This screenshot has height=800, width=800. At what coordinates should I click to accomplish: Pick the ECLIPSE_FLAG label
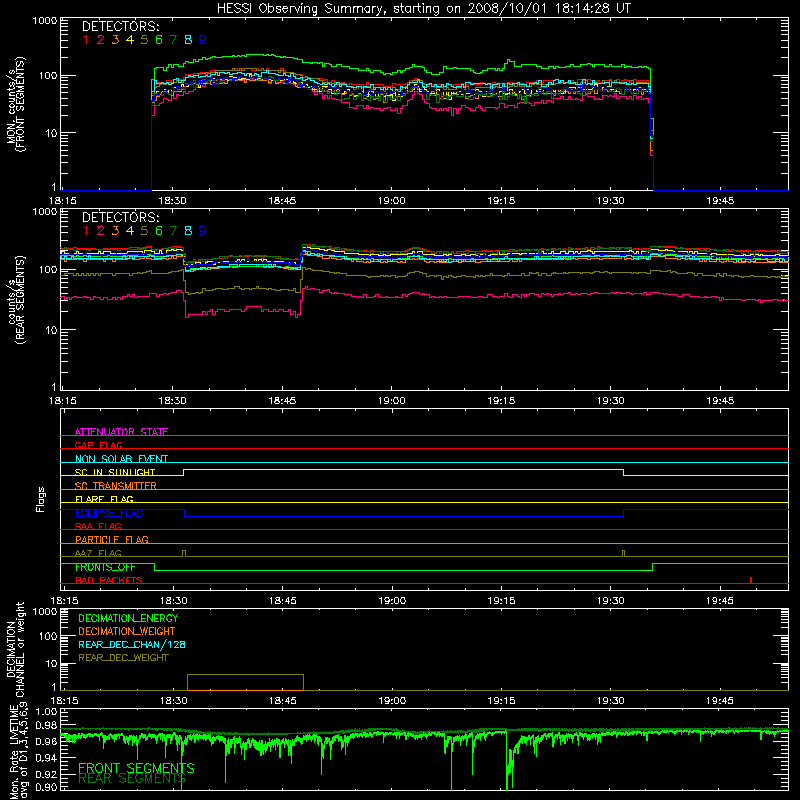(109, 513)
